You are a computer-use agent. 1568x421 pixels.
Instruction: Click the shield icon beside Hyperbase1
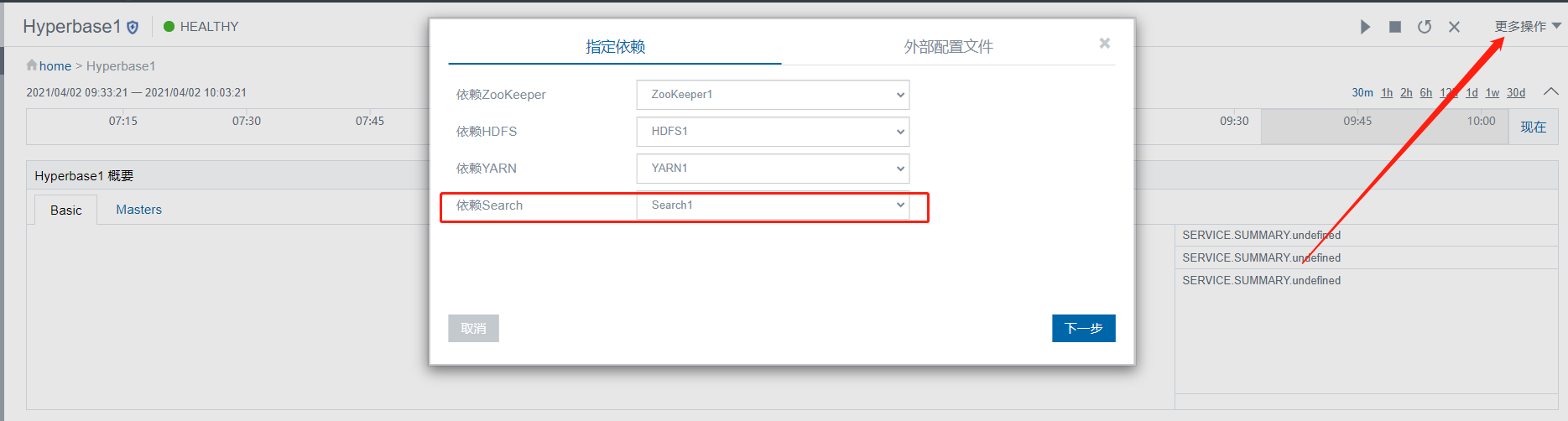[x=133, y=28]
